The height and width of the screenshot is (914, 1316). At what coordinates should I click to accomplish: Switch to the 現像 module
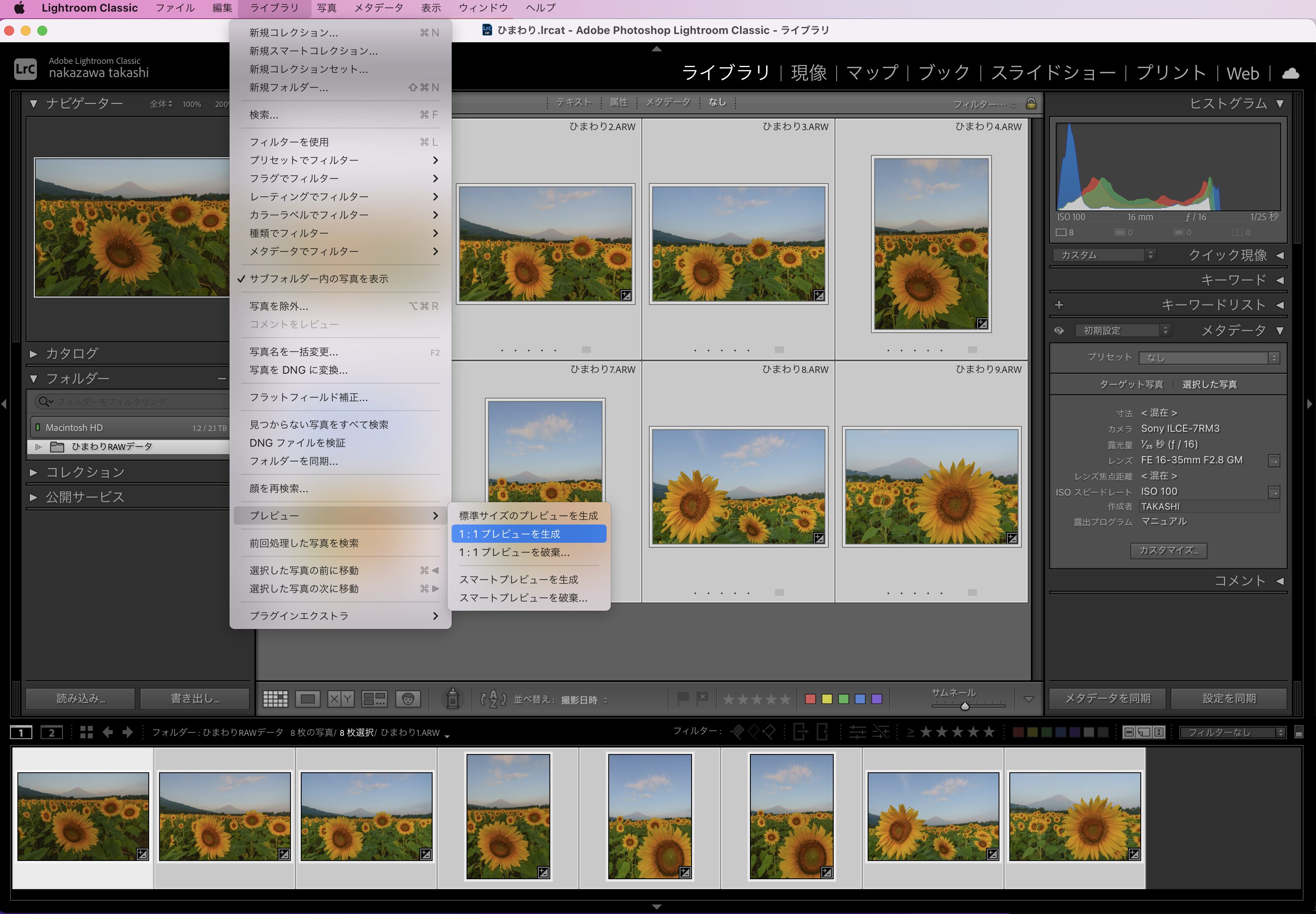808,73
